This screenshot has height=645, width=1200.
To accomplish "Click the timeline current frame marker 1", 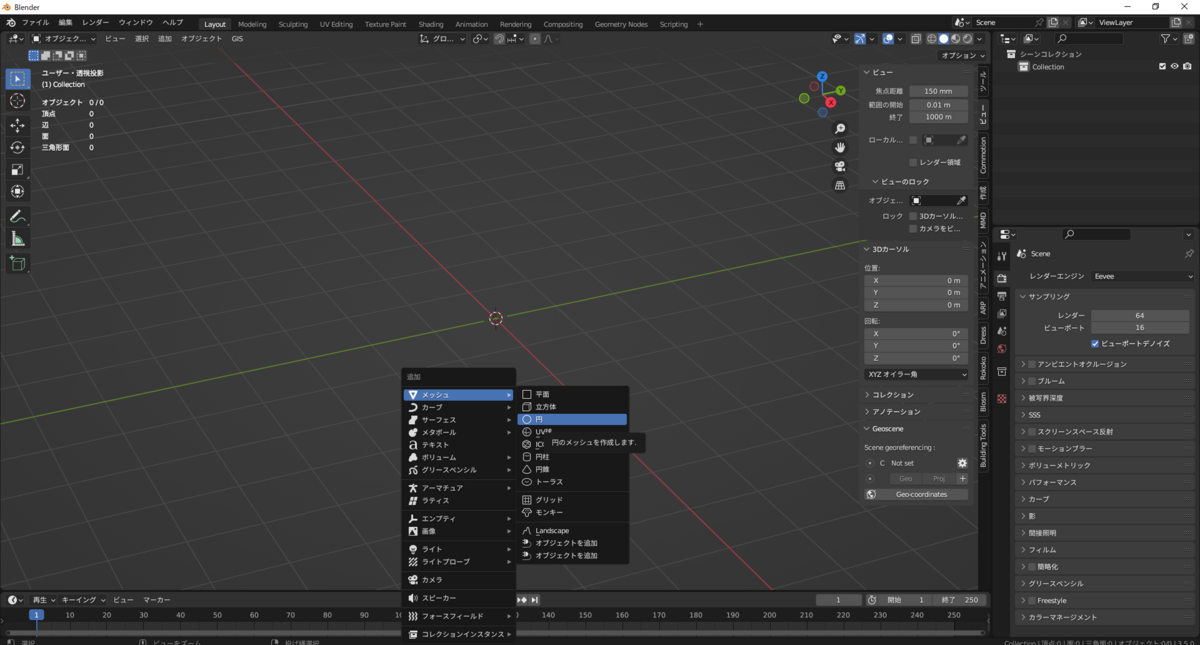I will (x=36, y=615).
